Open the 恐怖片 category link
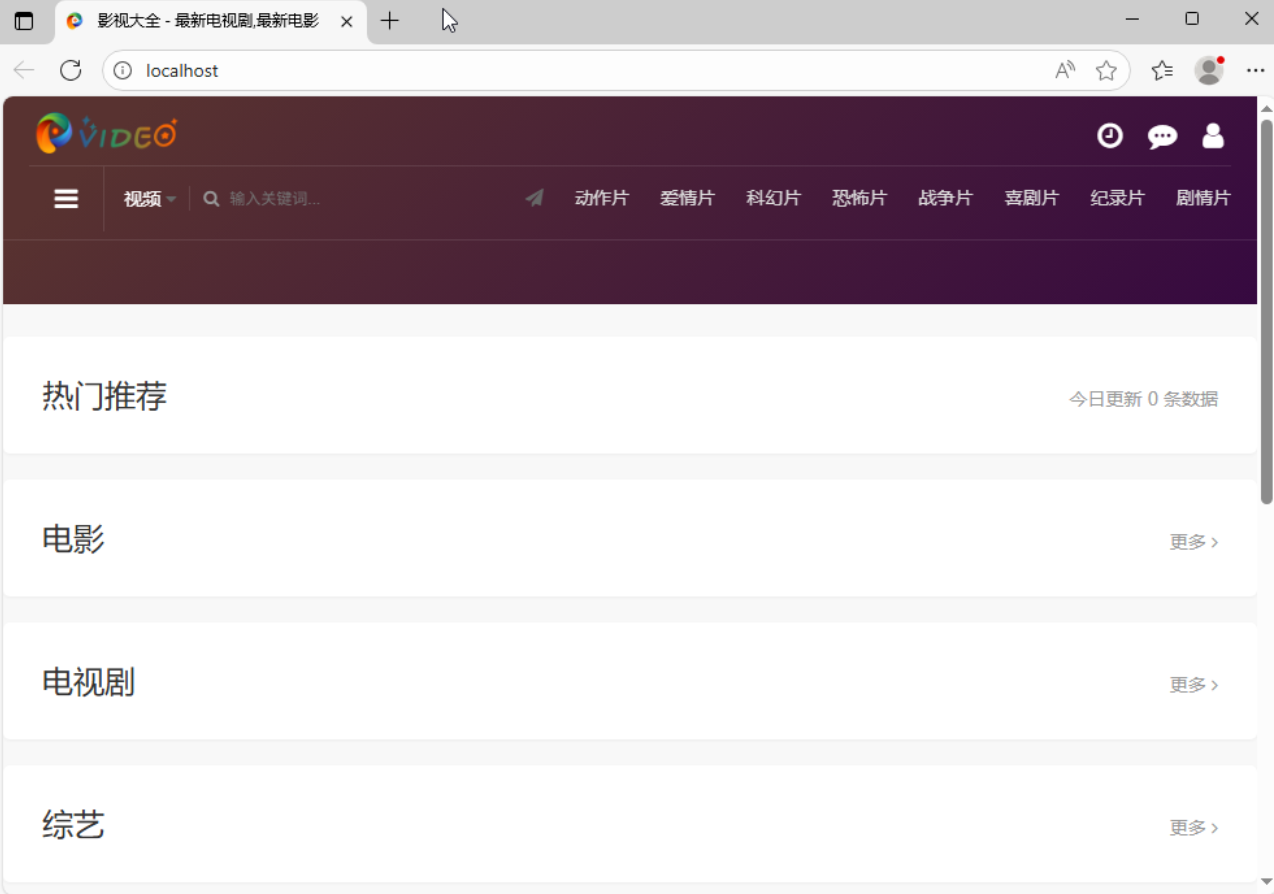This screenshot has height=894, width=1274. (859, 198)
